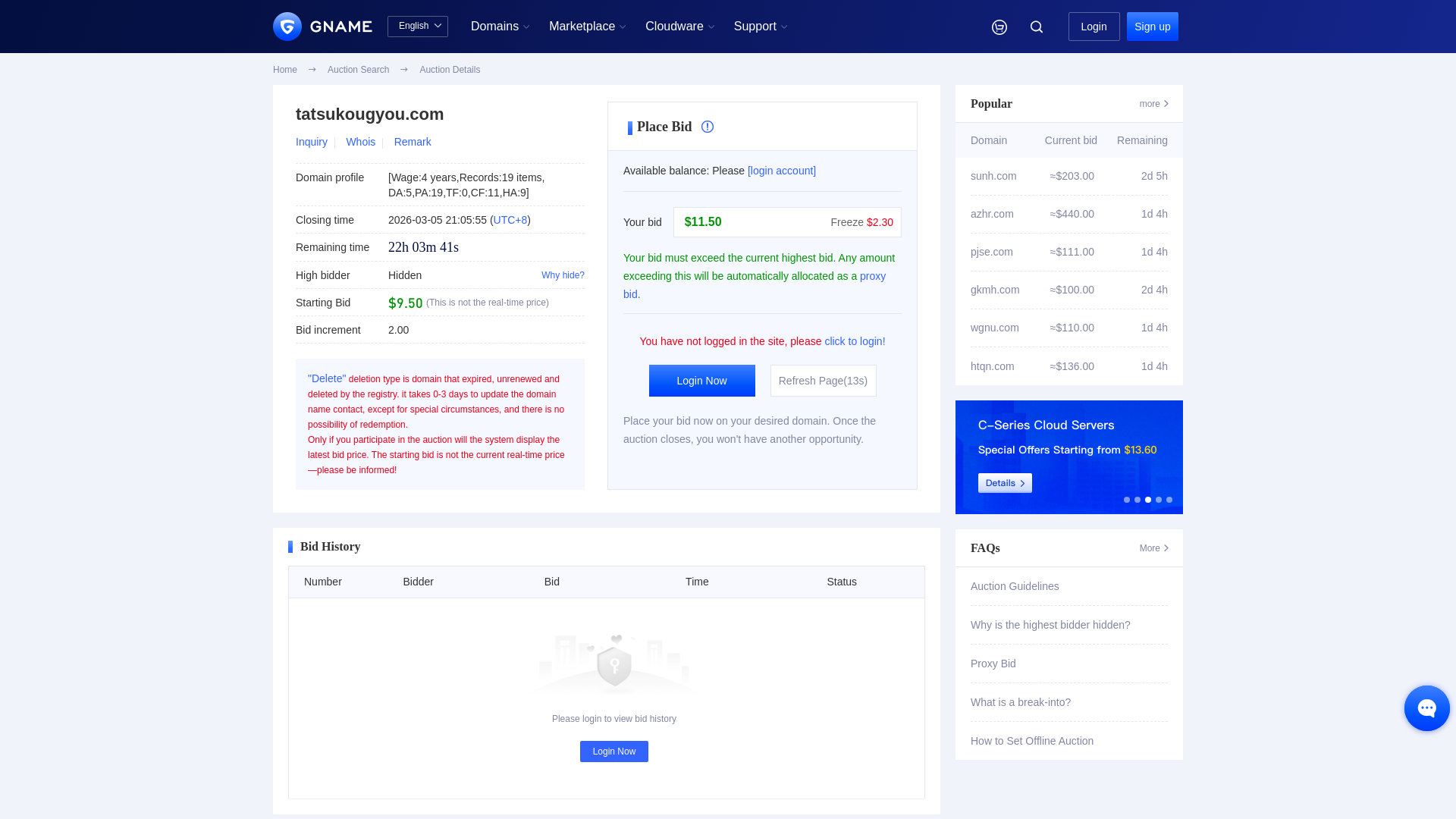Click the FAQs More chevron
This screenshot has width=1456, height=819.
tap(1166, 548)
